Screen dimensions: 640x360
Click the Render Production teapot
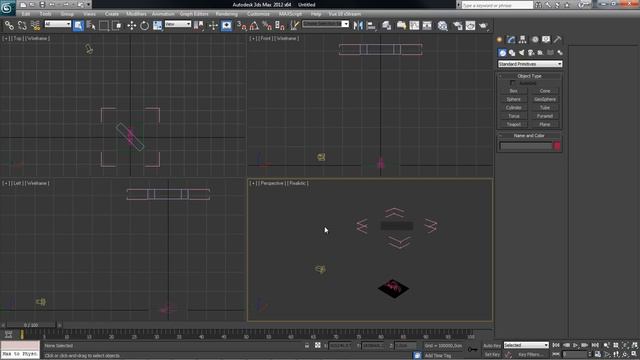pyautogui.click(x=484, y=26)
